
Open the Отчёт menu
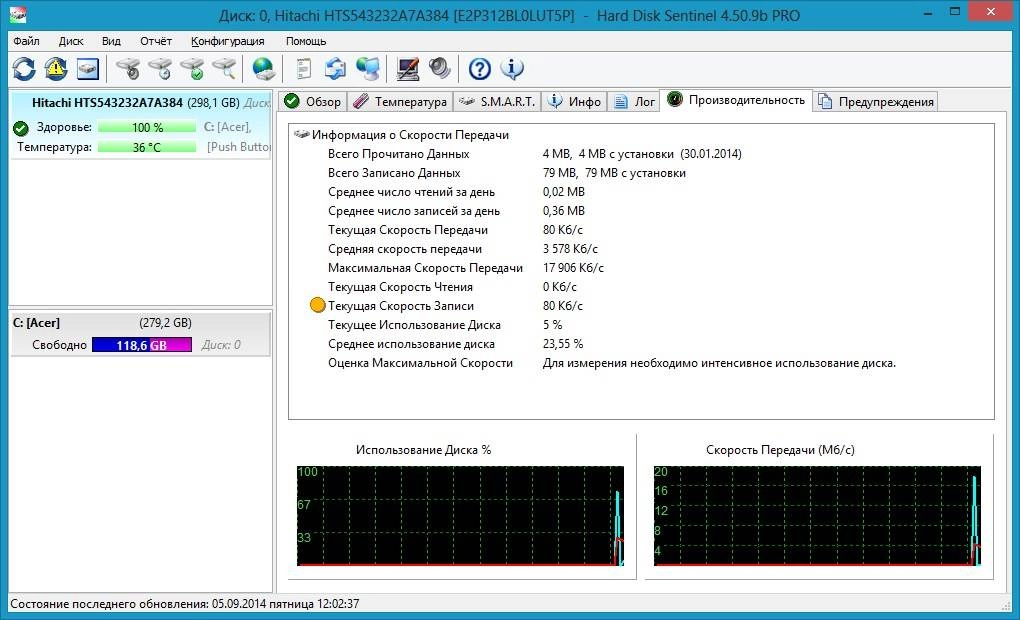155,41
